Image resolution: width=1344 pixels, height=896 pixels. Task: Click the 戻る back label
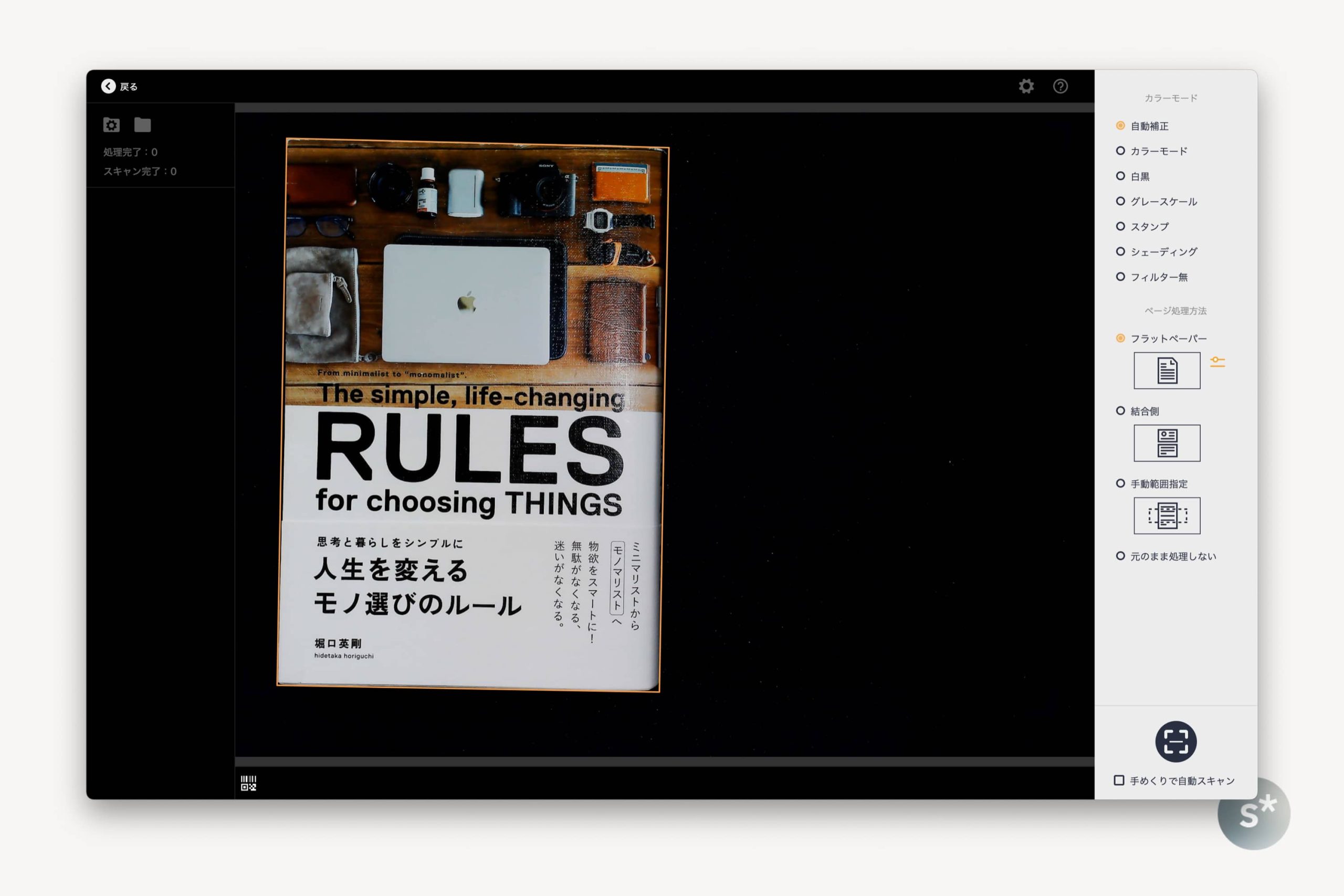(x=129, y=87)
